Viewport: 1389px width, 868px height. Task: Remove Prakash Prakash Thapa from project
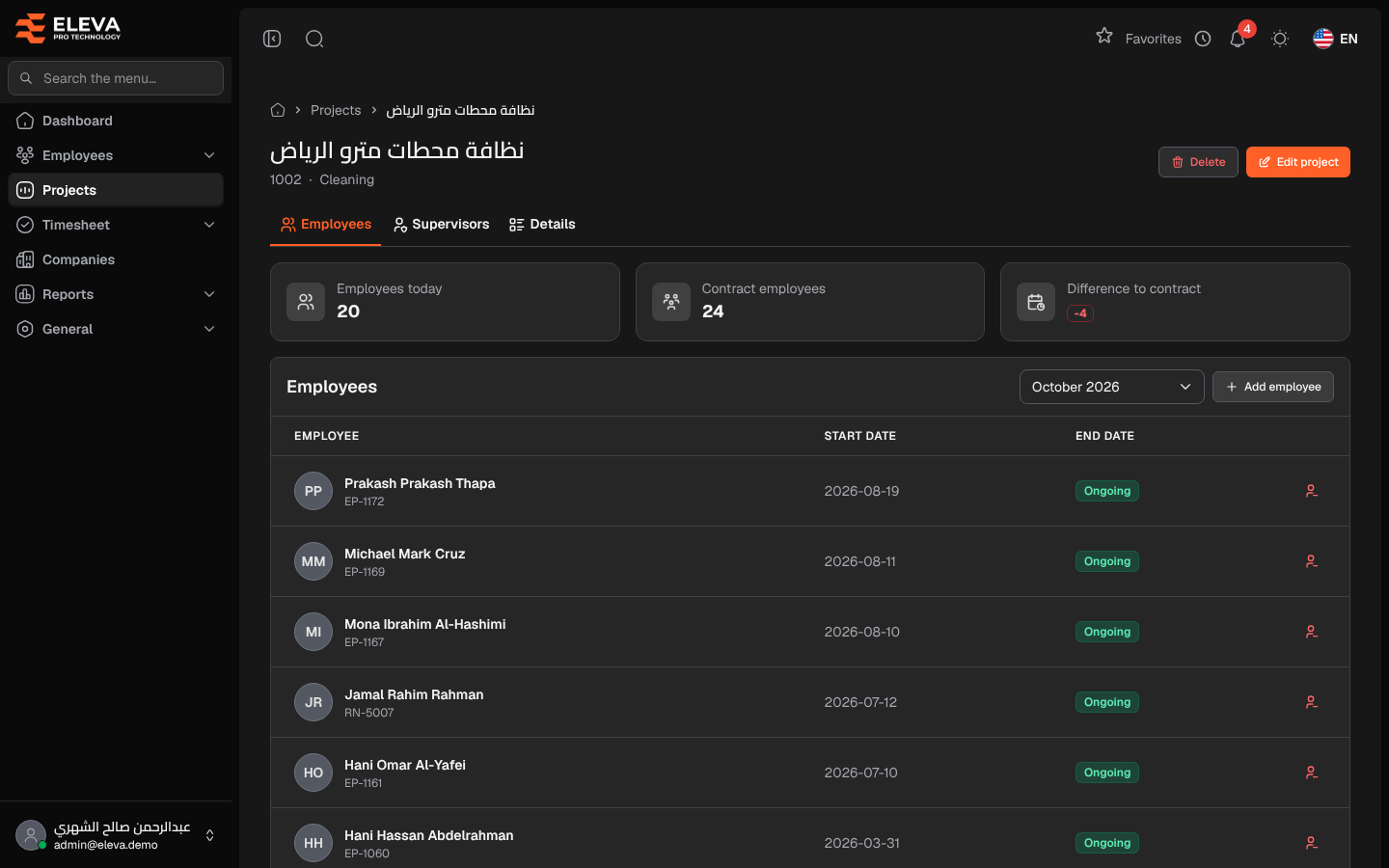pos(1312,491)
